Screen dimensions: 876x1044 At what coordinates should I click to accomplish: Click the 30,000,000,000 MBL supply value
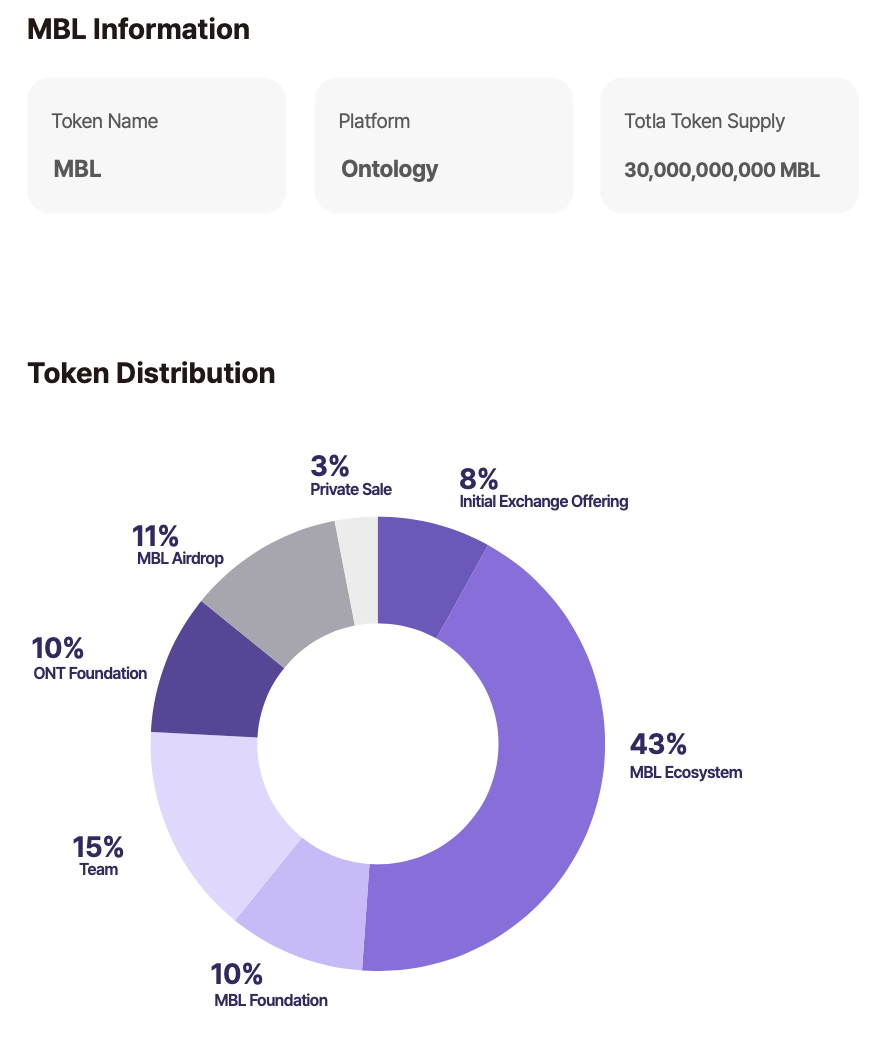[x=722, y=170]
